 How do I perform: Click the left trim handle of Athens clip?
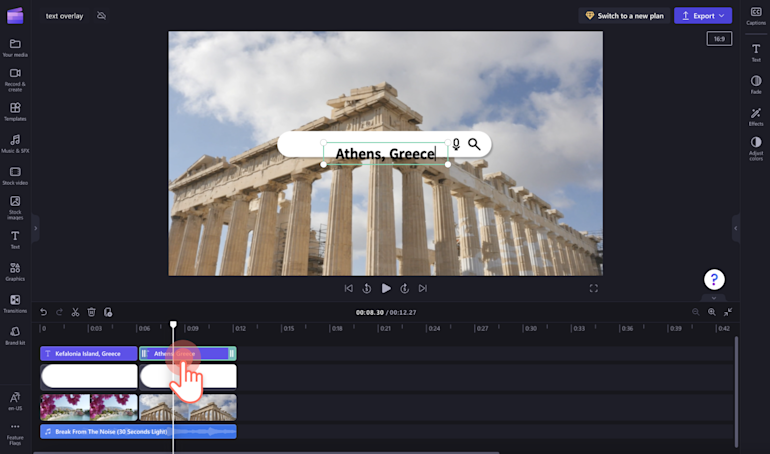click(x=144, y=353)
